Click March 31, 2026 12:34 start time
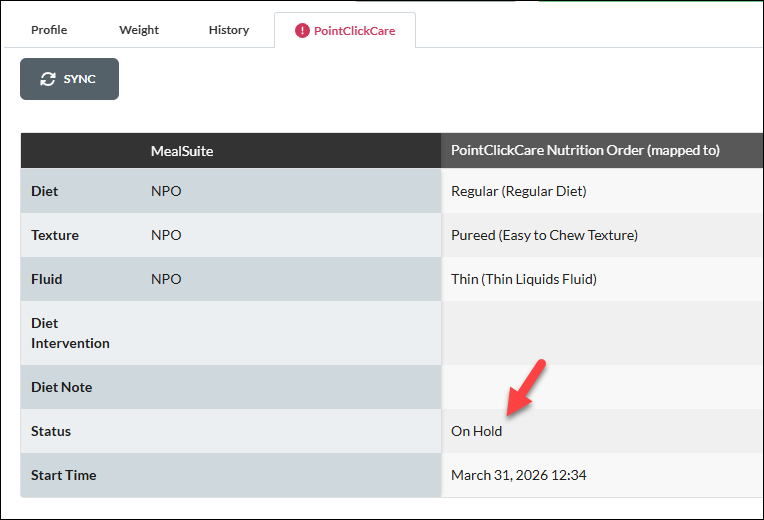 click(518, 475)
